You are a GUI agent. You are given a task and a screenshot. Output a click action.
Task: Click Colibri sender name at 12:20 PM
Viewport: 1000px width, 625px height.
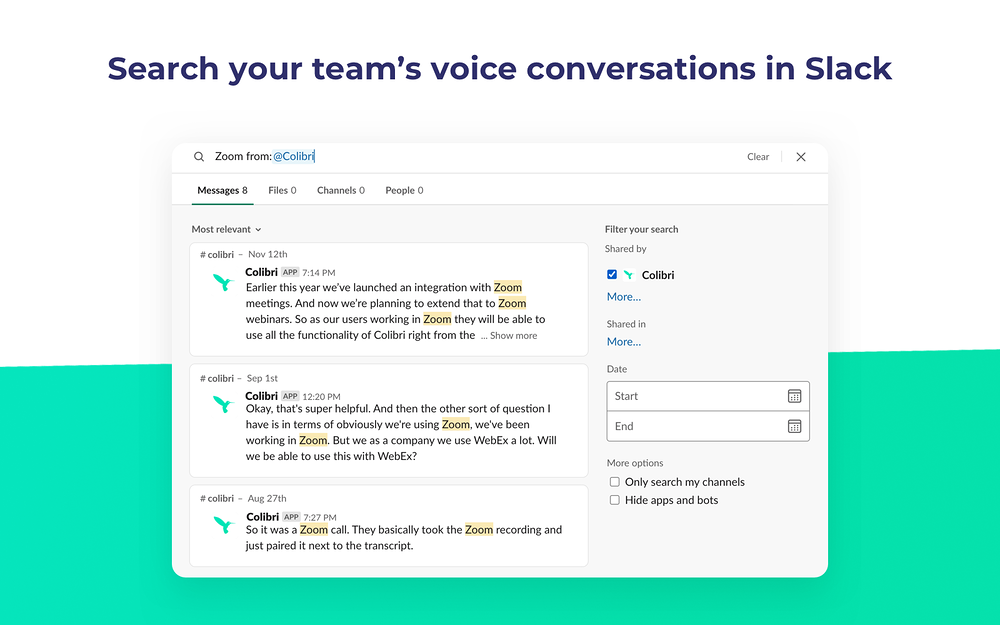(261, 396)
